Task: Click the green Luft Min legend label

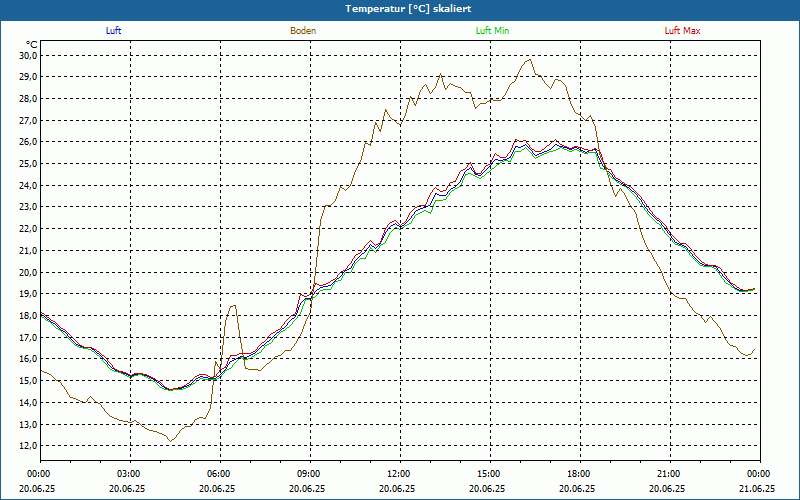Action: pos(492,31)
